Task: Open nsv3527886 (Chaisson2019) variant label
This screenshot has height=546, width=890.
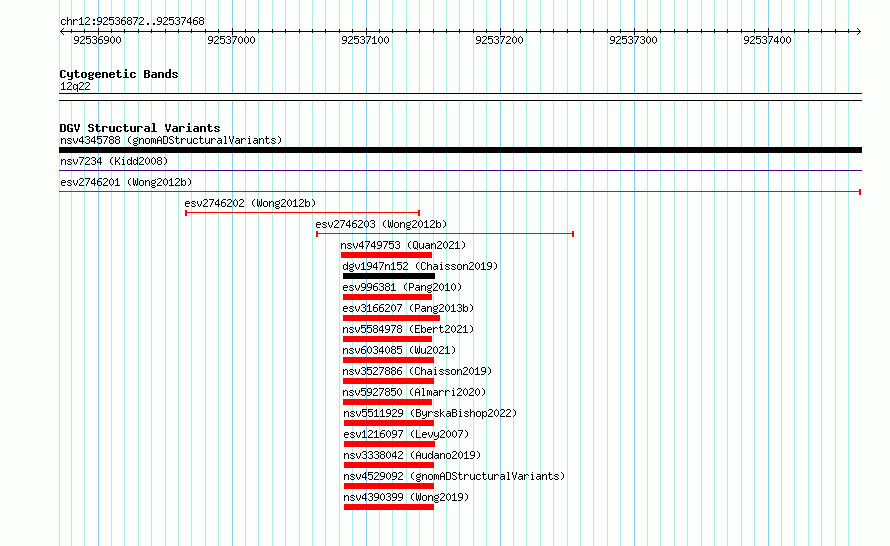Action: coord(417,371)
